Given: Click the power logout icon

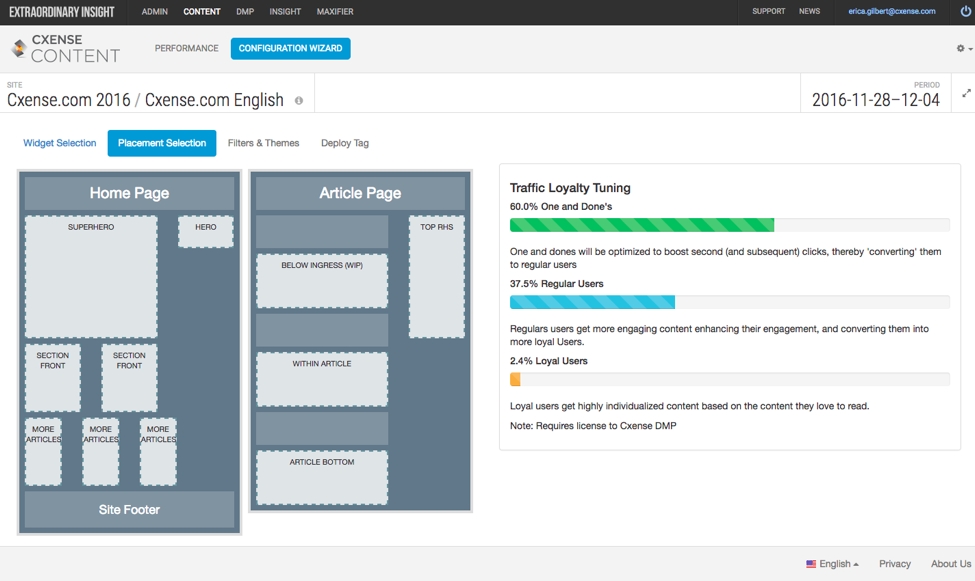Looking at the screenshot, I should (x=966, y=11).
